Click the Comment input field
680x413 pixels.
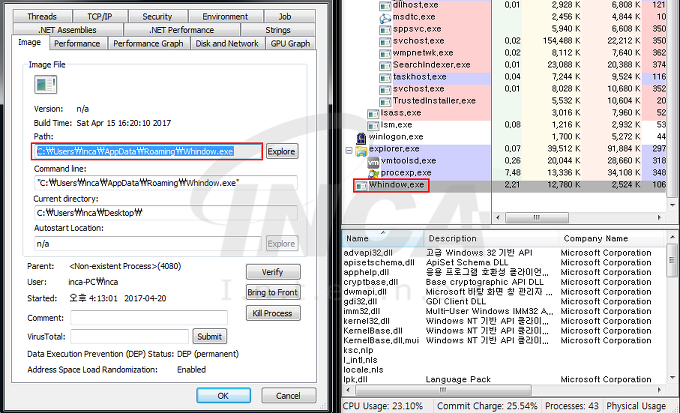[x=149, y=318]
